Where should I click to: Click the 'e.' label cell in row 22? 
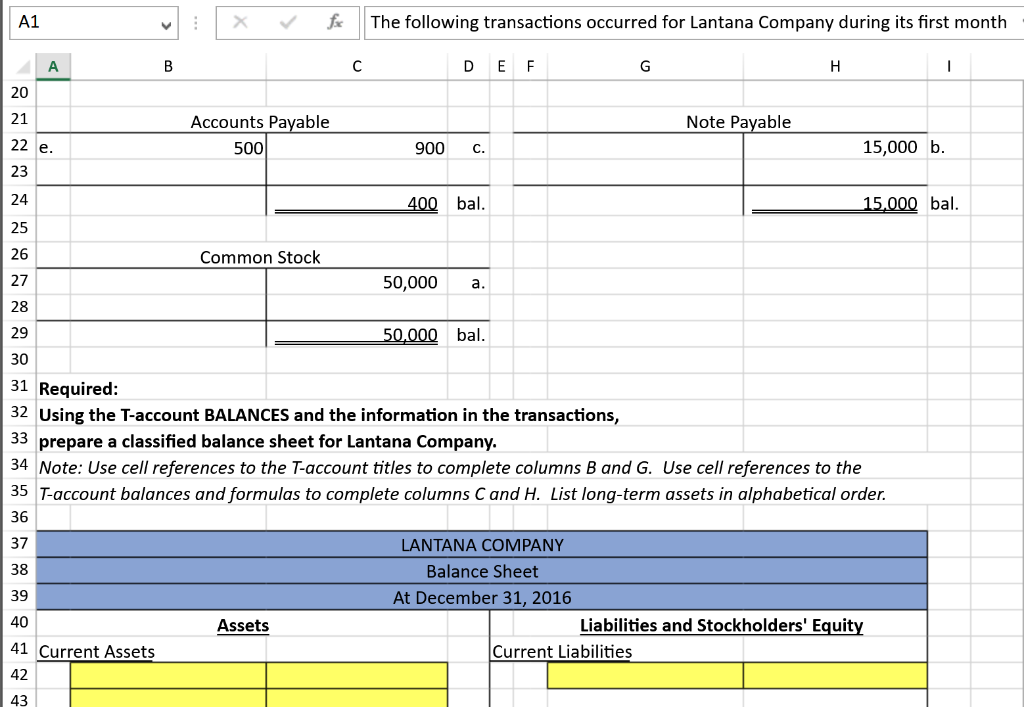click(x=53, y=148)
